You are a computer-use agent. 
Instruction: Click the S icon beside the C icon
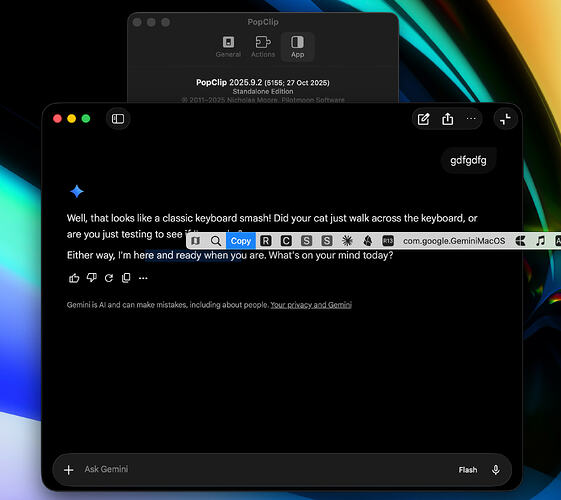pyautogui.click(x=306, y=241)
